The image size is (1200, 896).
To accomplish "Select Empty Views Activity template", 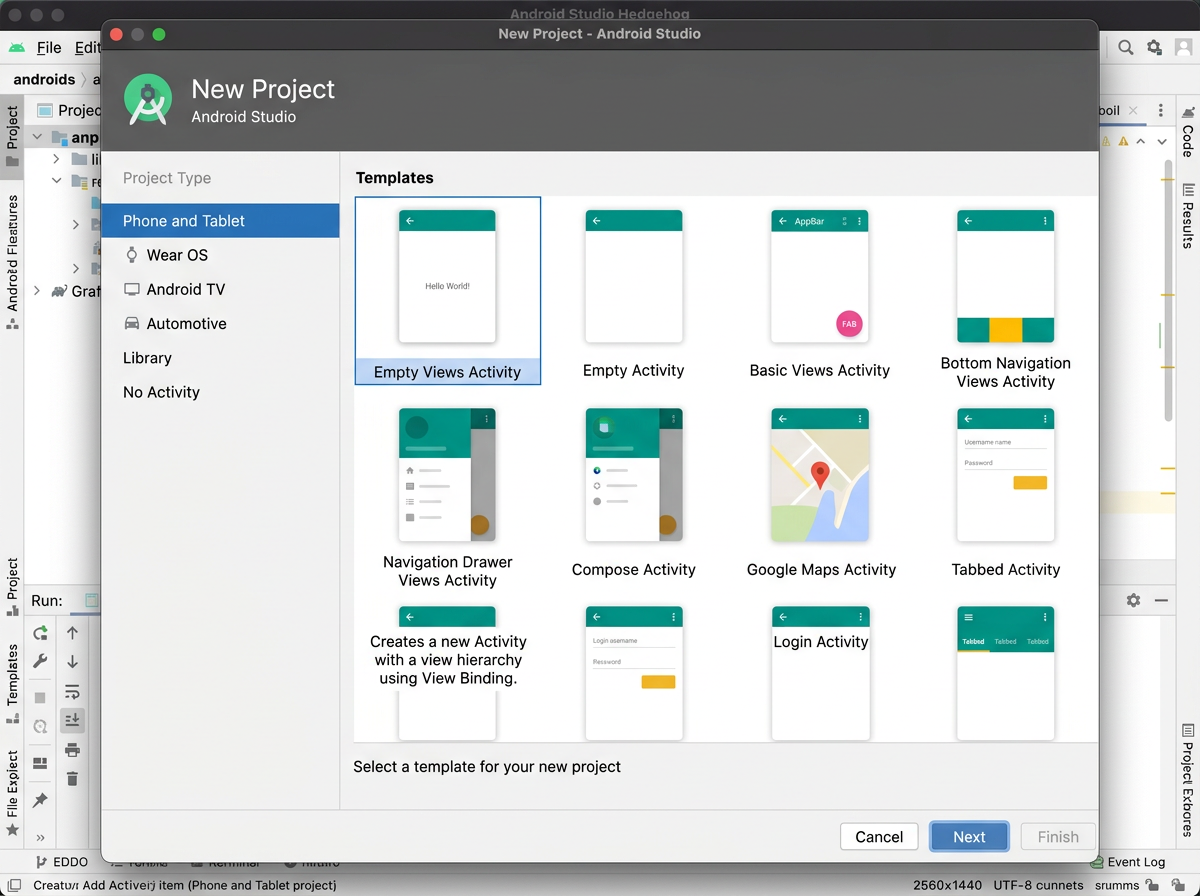I will (x=448, y=291).
